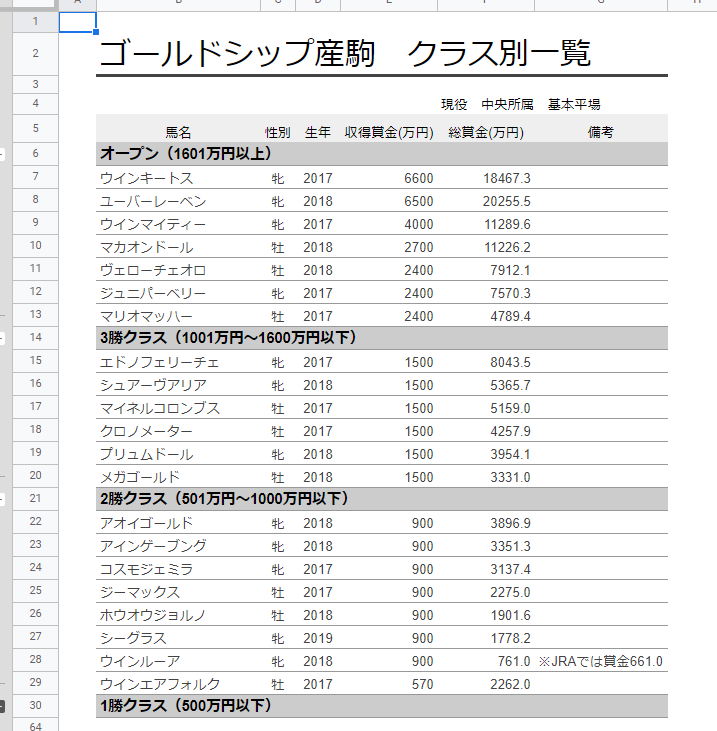The height and width of the screenshot is (731, 717).
Task: Select the horse name ウインエアフォルク
Action: pyautogui.click(x=159, y=684)
